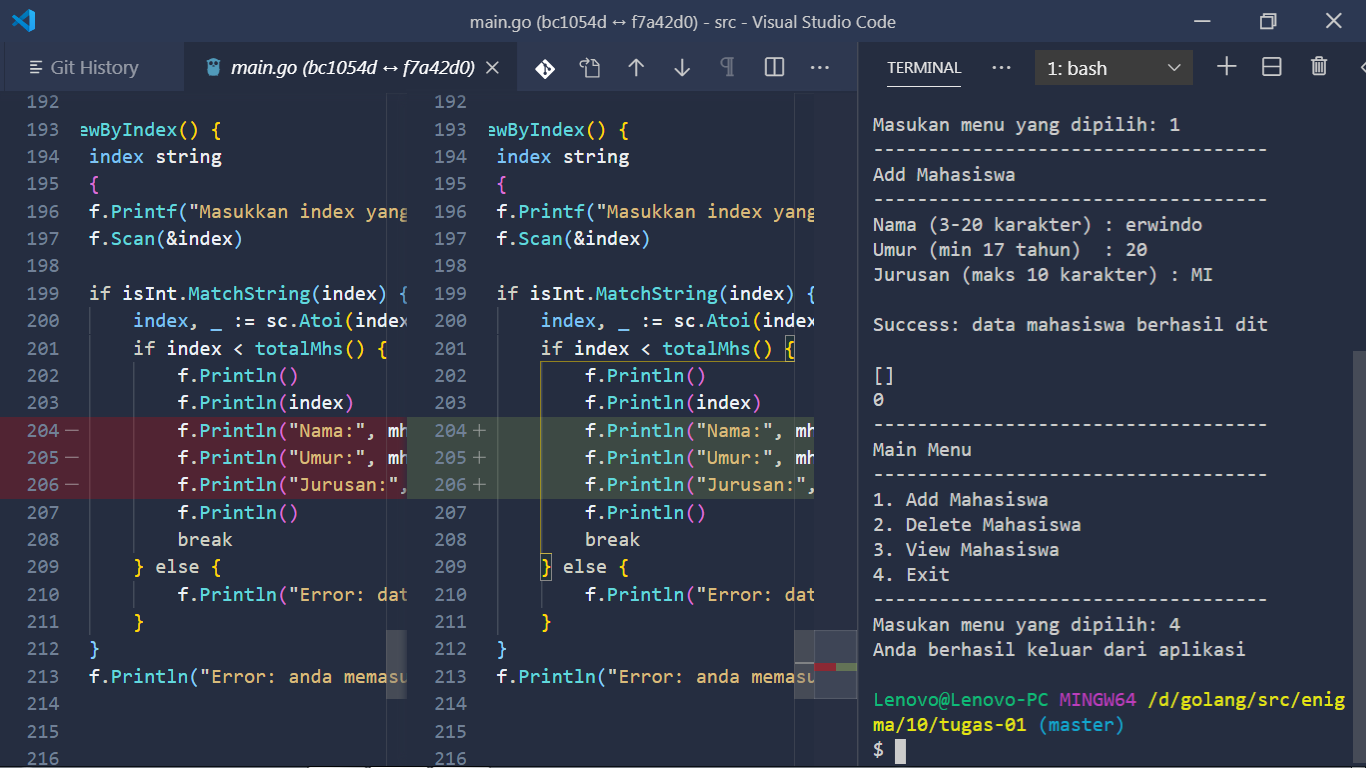Click 'Add Mahasiswa' heading at the top of the terminal
This screenshot has width=1366, height=768.
pos(944,175)
